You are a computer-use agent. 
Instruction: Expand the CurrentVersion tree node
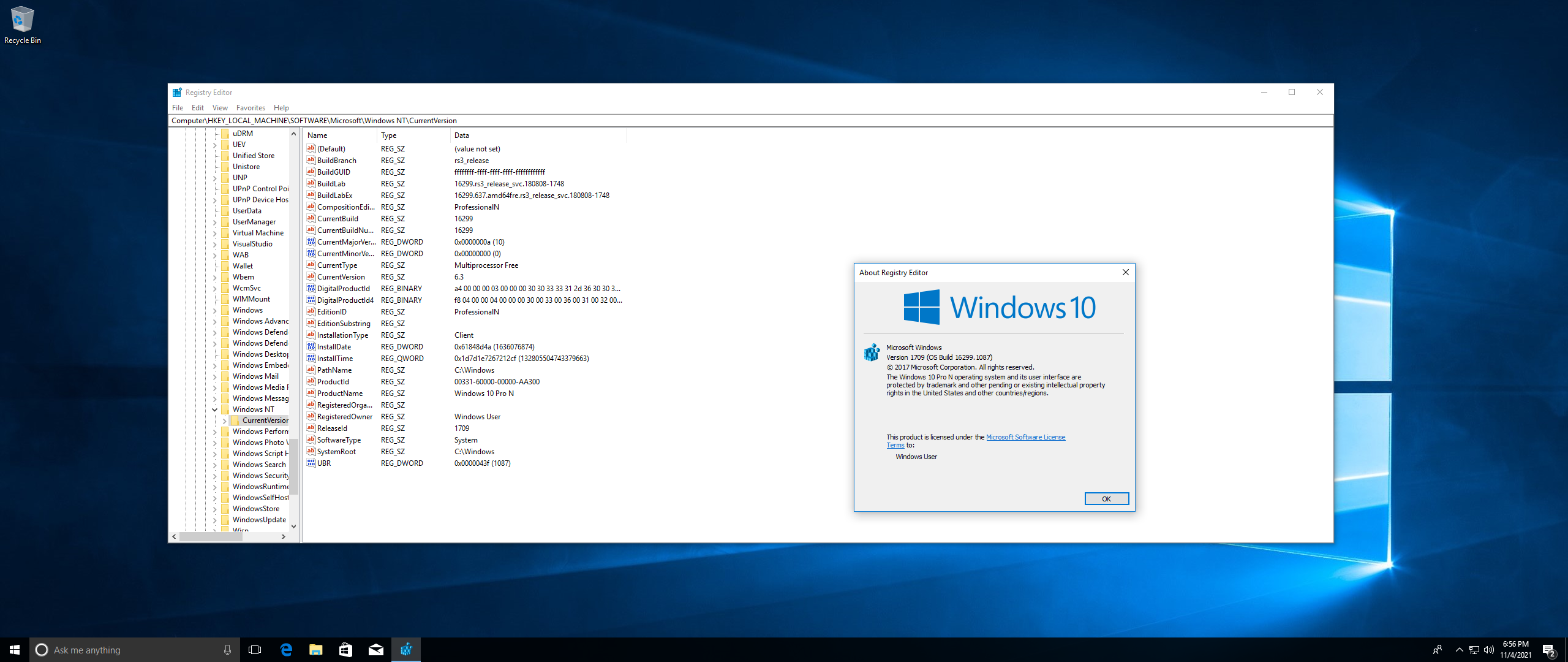pyautogui.click(x=224, y=420)
